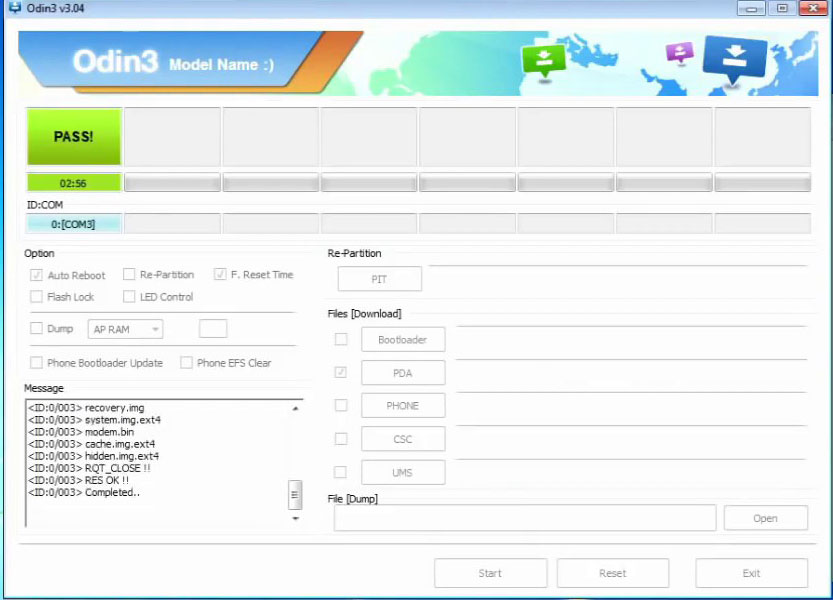
Task: Enable the Re-Partition checkbox
Action: 129,274
